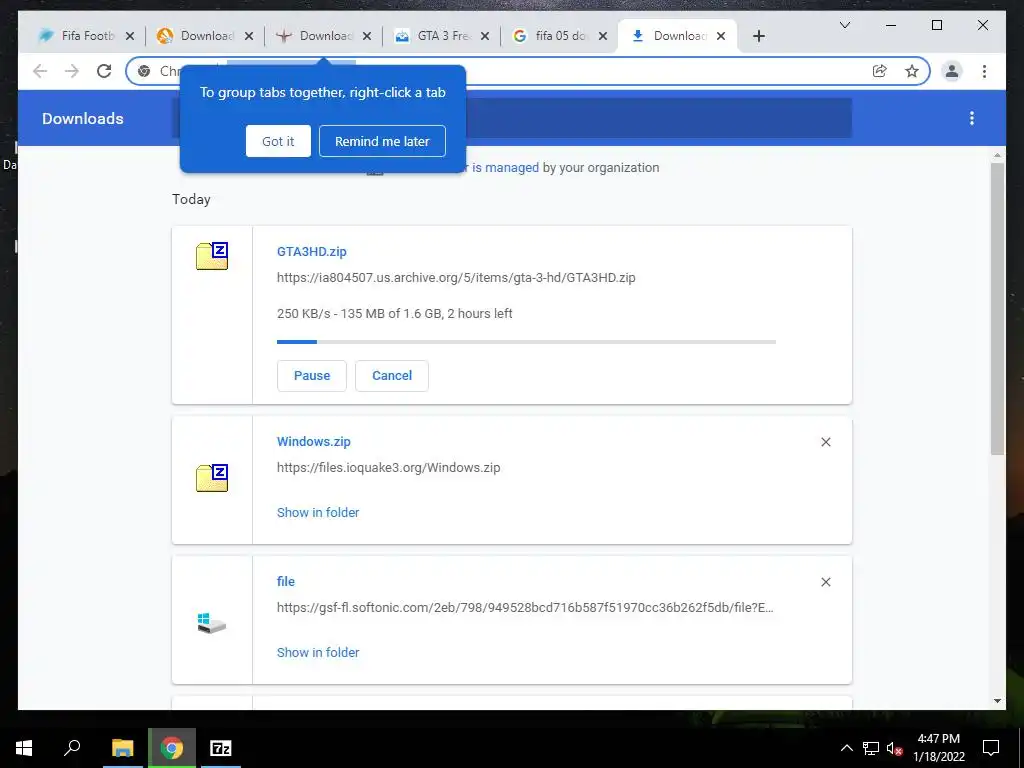Close the Fifa Football tab
The height and width of the screenshot is (768, 1024).
pos(130,36)
